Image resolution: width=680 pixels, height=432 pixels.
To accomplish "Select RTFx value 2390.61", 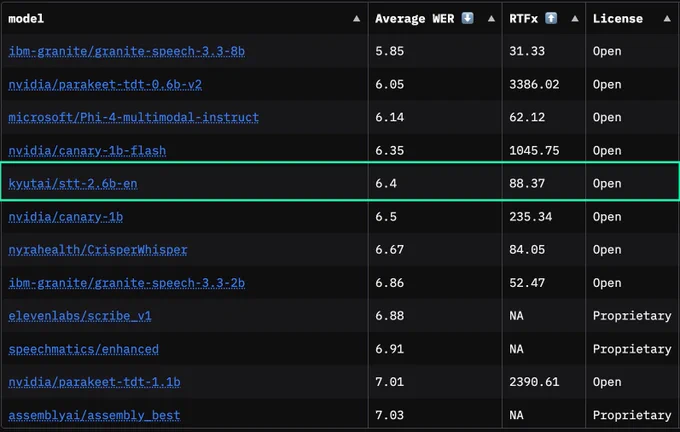I will pyautogui.click(x=534, y=382).
